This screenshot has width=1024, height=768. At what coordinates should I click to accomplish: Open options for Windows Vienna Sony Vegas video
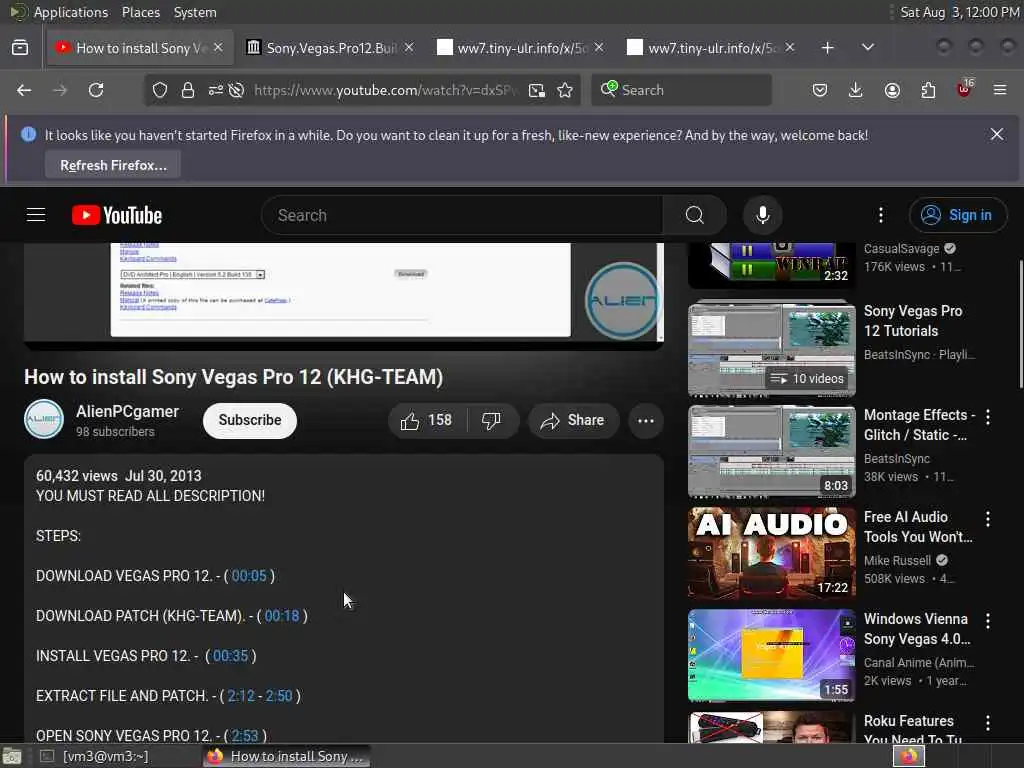point(987,620)
